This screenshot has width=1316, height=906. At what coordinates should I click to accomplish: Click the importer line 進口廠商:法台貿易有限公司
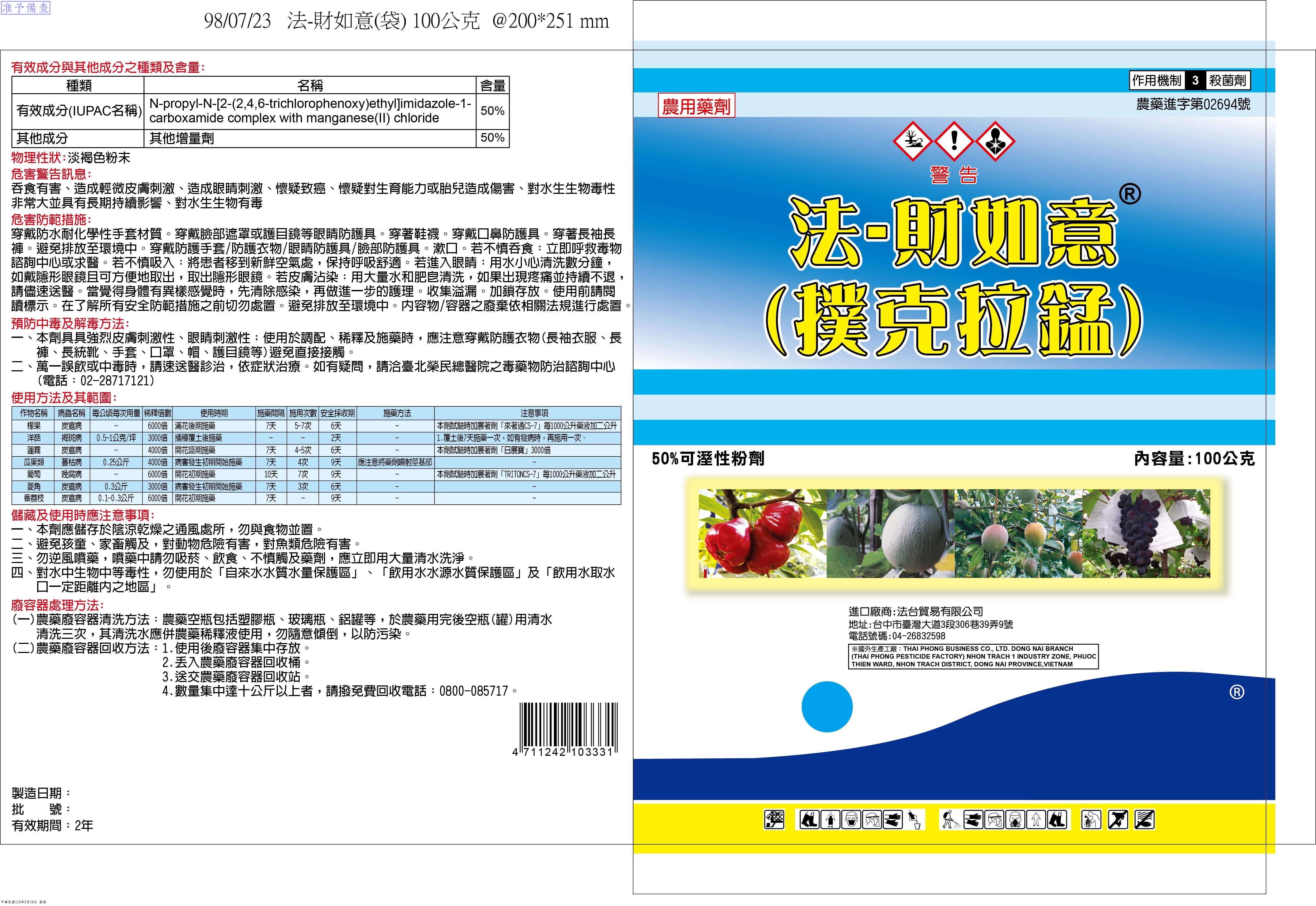click(915, 611)
